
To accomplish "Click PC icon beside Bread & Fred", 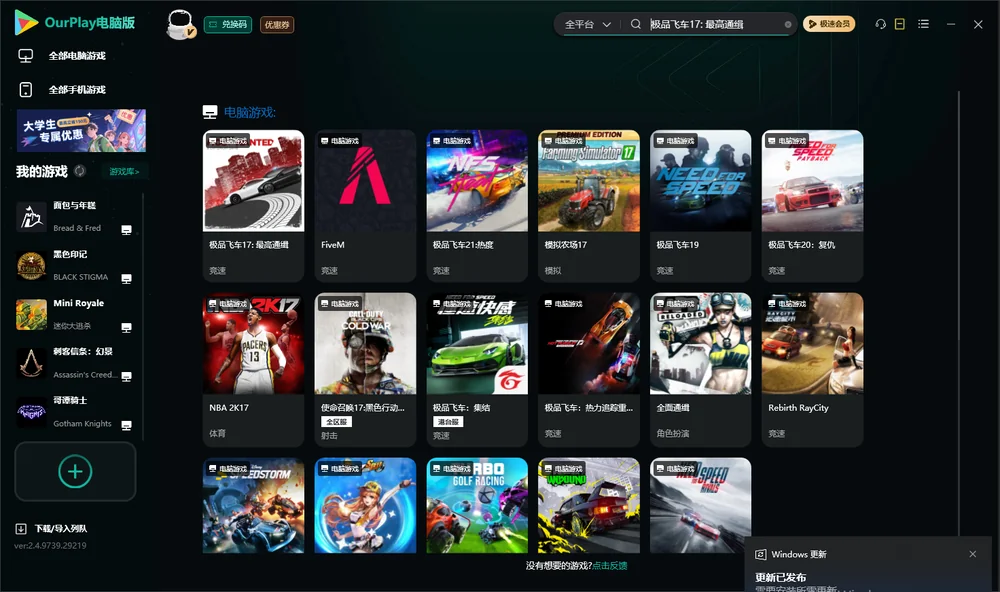I will click(x=126, y=230).
